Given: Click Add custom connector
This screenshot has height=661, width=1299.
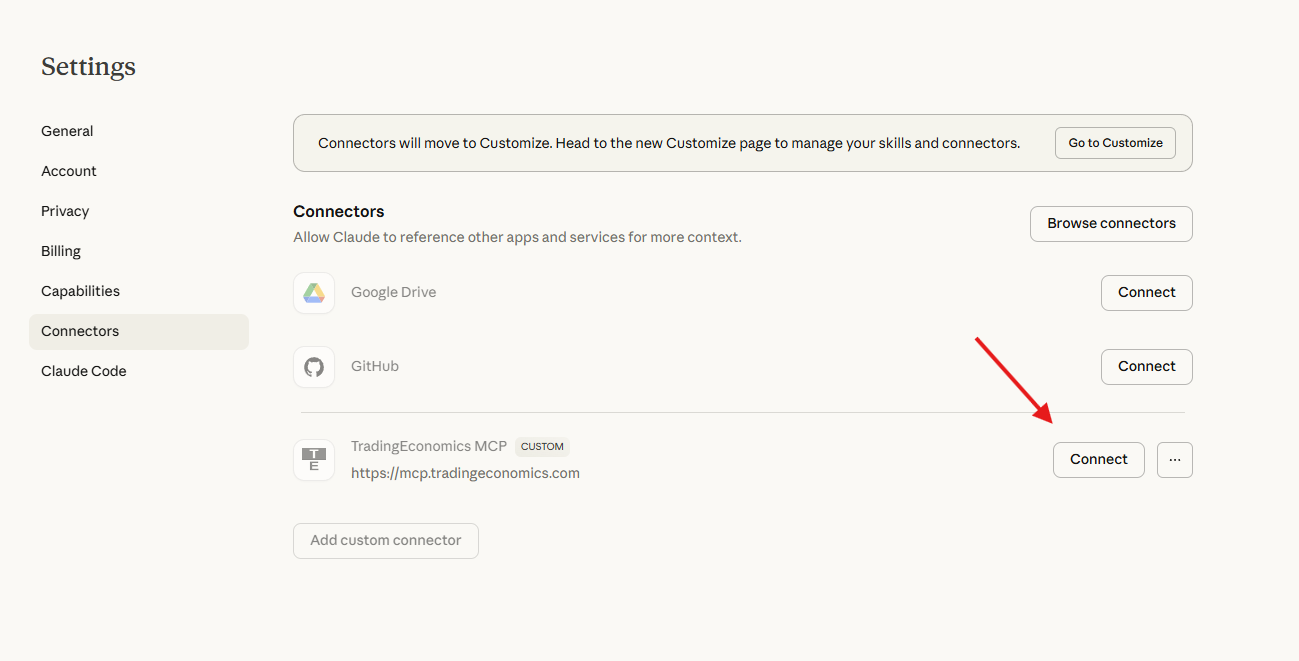Looking at the screenshot, I should (385, 540).
